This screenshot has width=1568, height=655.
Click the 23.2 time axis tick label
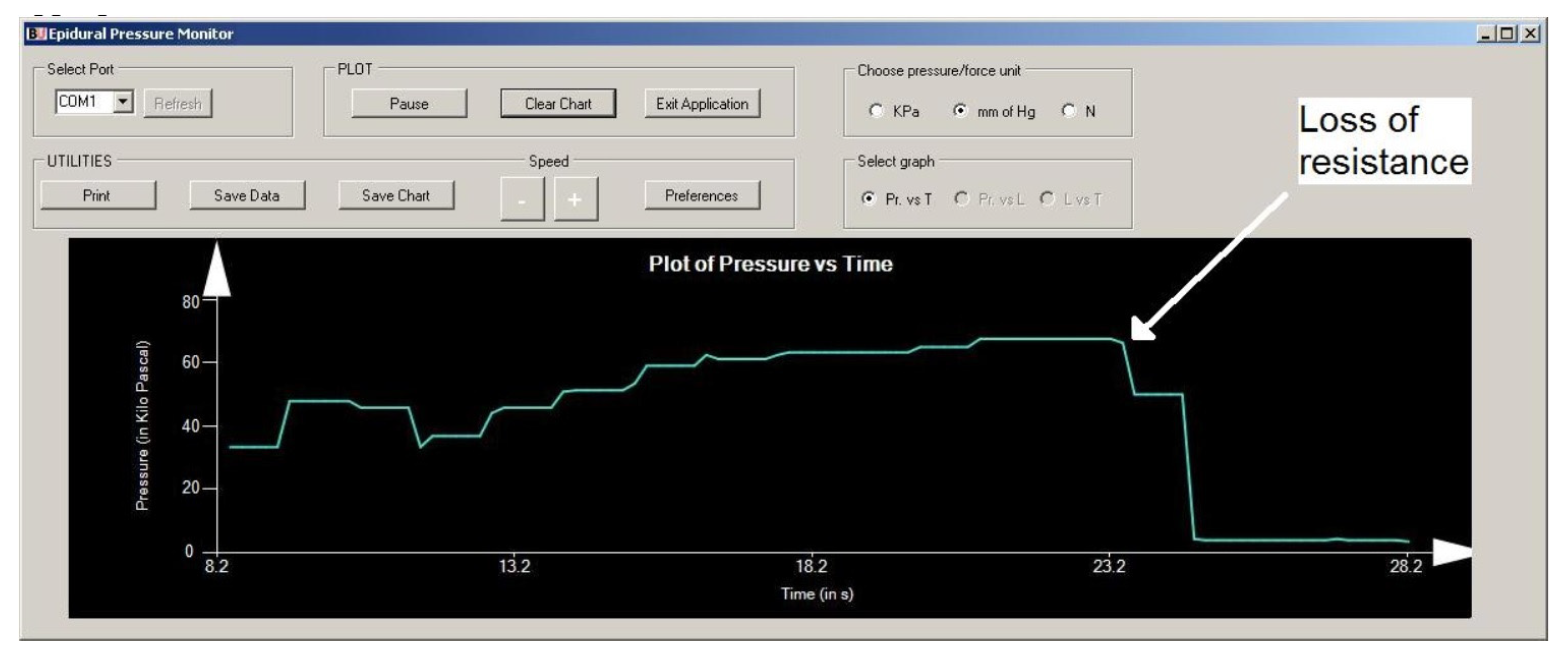(x=1109, y=567)
